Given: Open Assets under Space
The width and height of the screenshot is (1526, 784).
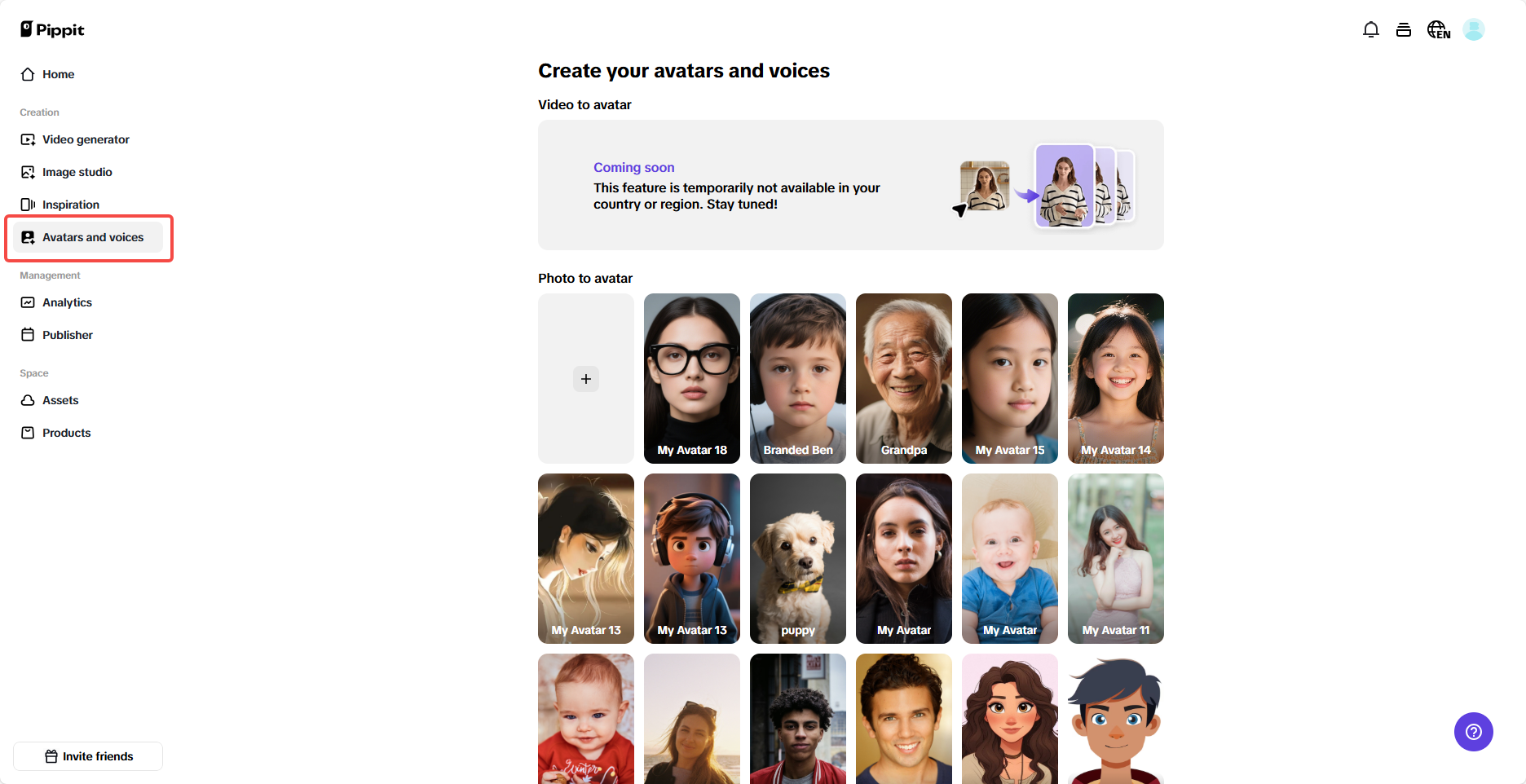Looking at the screenshot, I should [61, 400].
